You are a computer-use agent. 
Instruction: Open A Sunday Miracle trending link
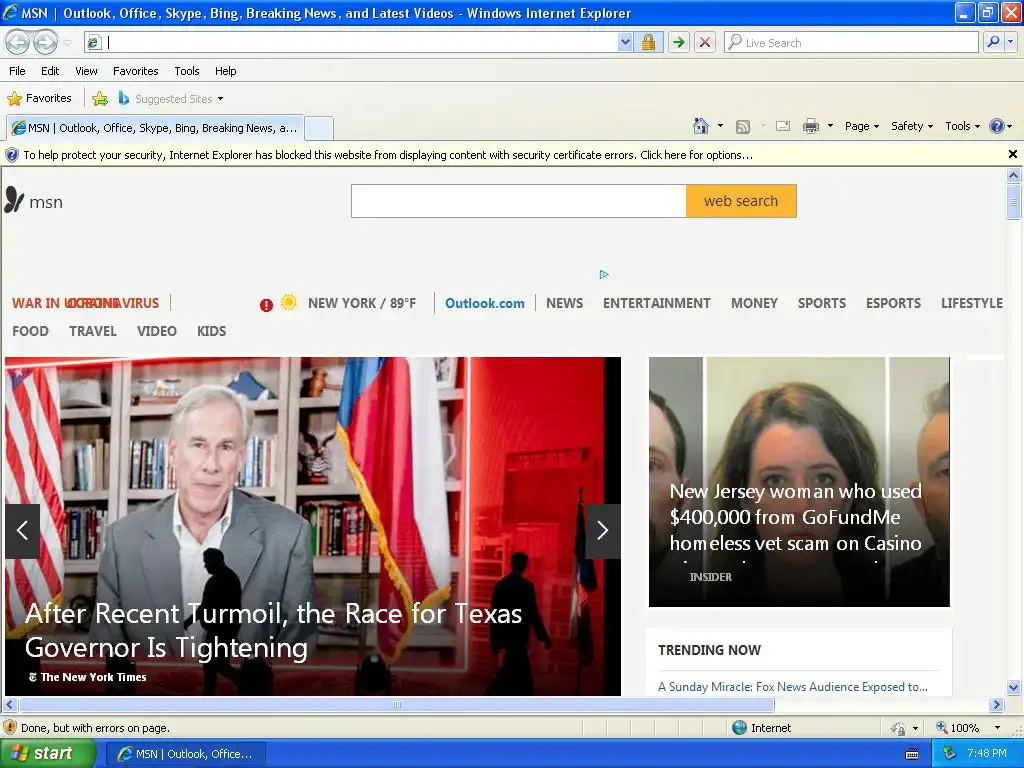793,686
